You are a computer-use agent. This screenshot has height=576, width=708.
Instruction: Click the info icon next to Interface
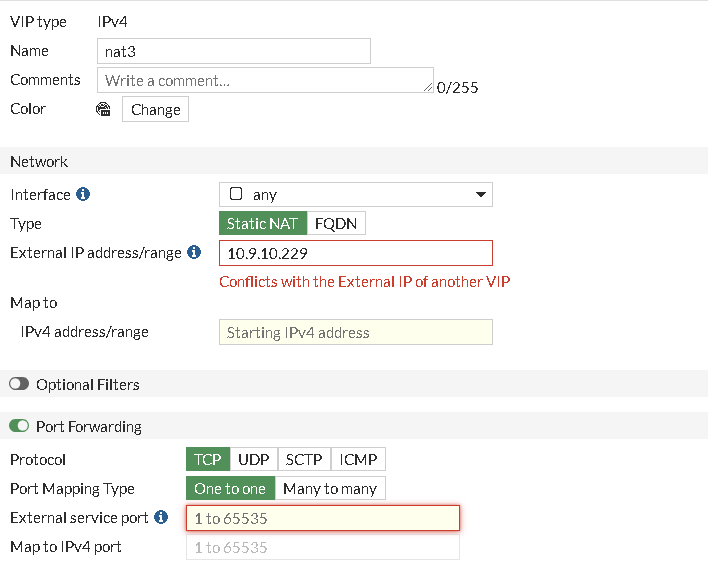(x=83, y=195)
